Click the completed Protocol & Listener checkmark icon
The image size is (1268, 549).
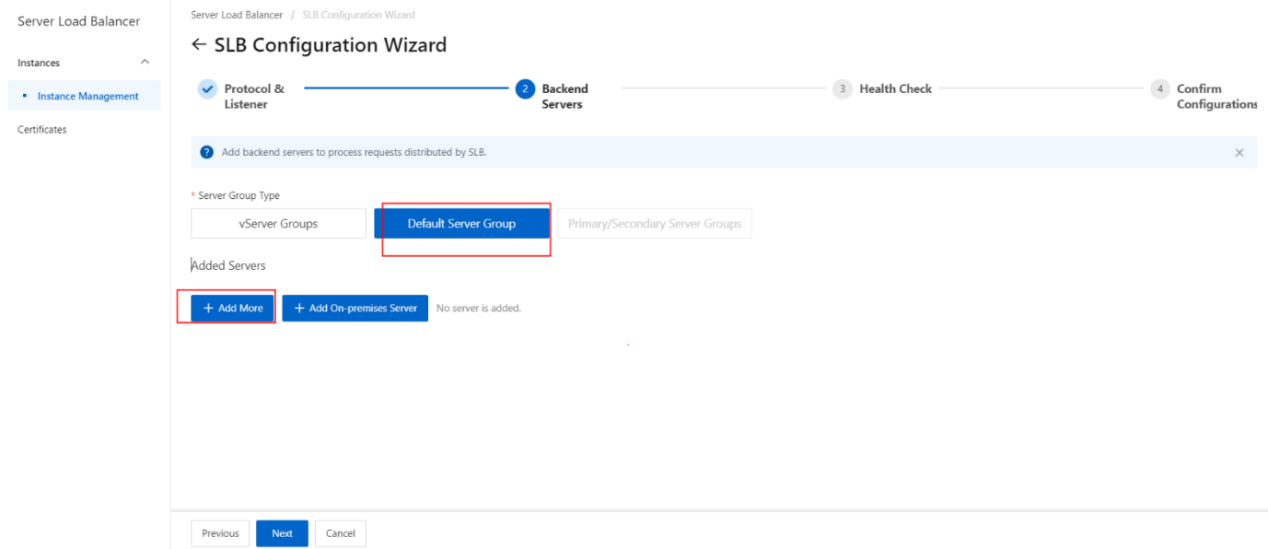(207, 89)
